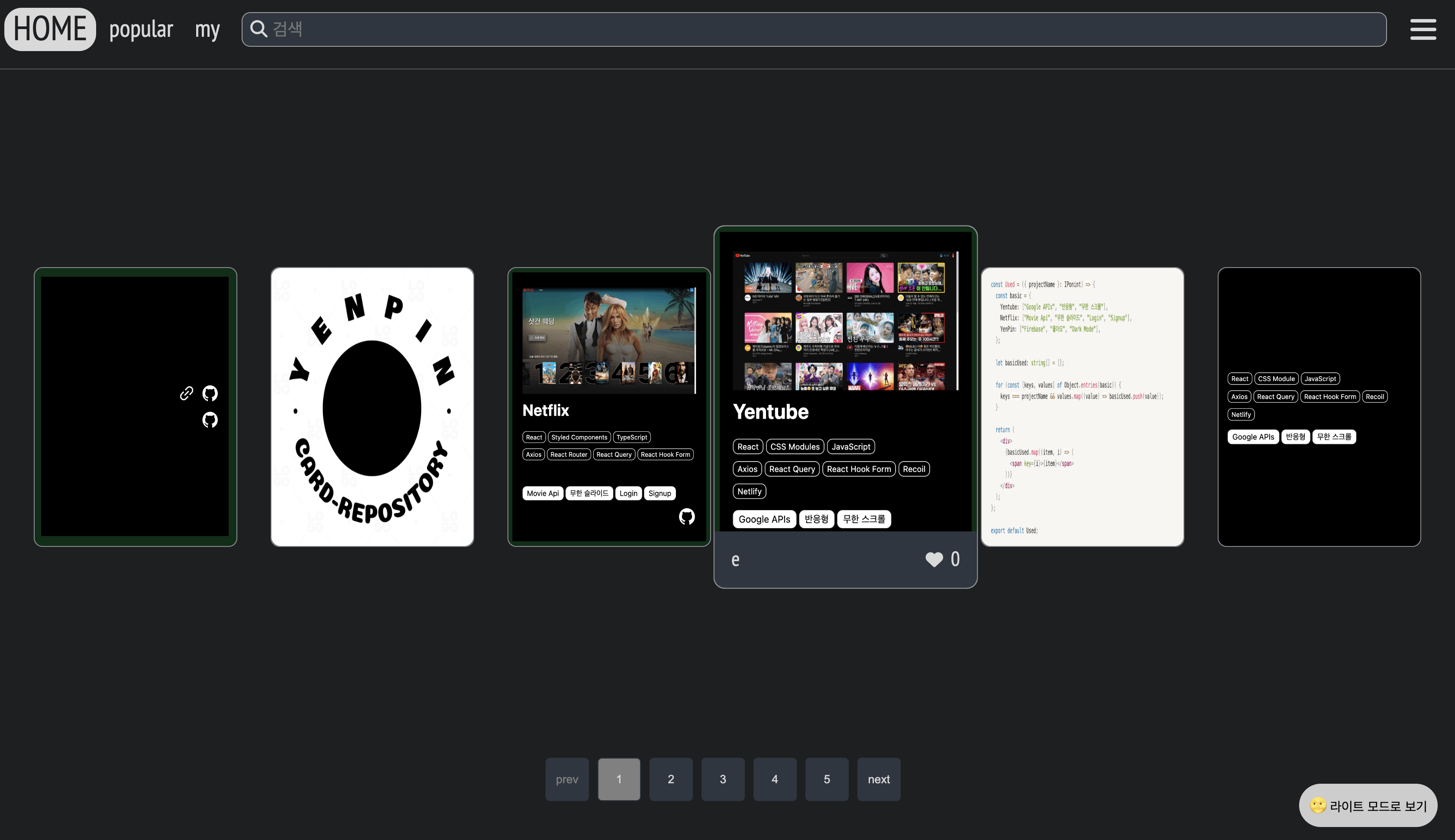This screenshot has height=840, width=1455.
Task: Go to page 3
Action: point(723,779)
